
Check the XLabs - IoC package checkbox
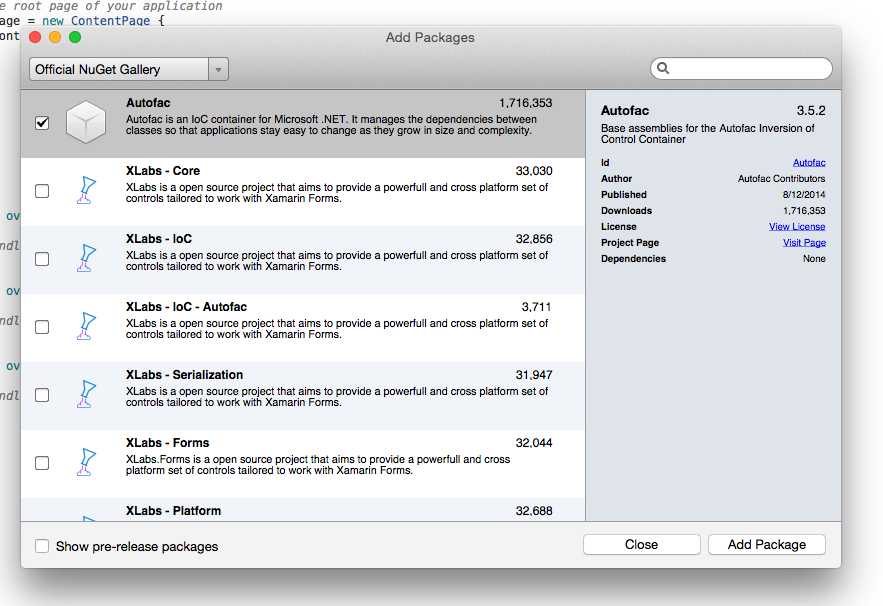(x=42, y=259)
